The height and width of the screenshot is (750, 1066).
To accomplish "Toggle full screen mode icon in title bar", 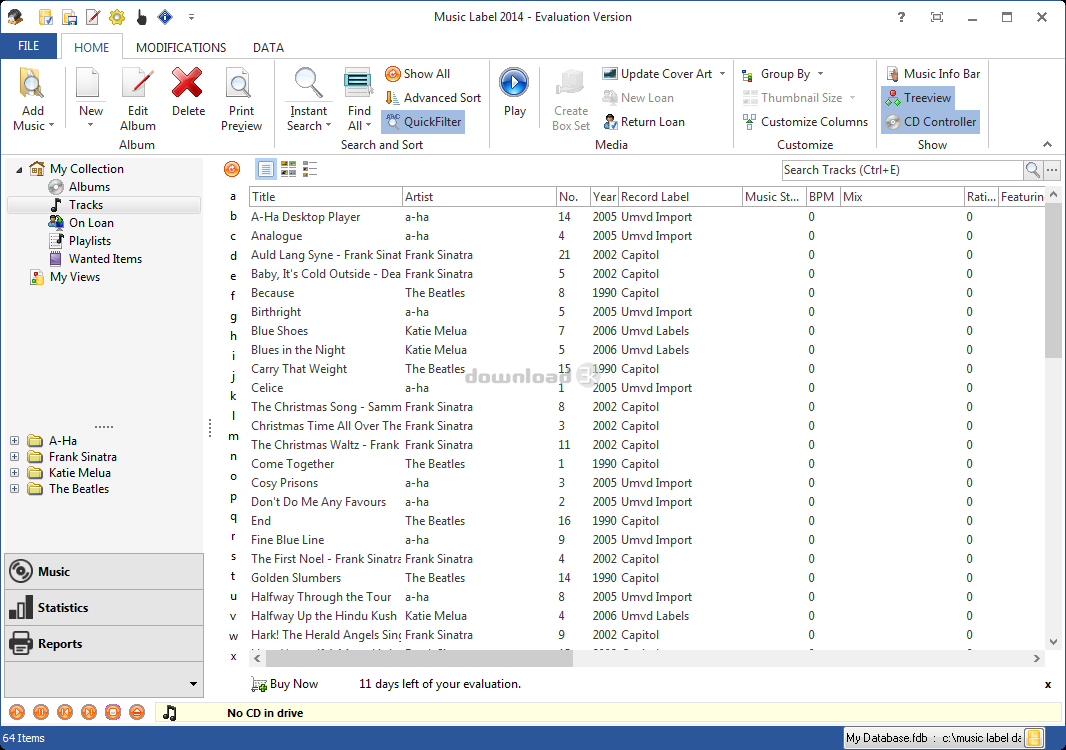I will [x=937, y=17].
